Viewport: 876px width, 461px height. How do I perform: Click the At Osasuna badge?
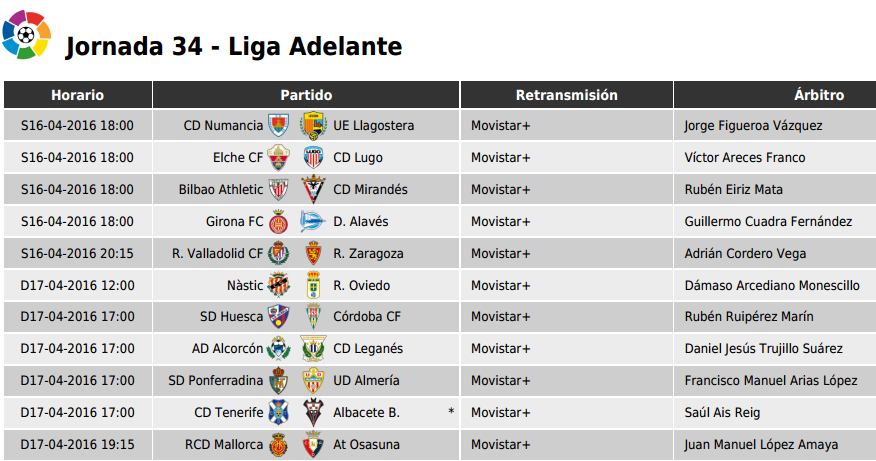(x=313, y=445)
